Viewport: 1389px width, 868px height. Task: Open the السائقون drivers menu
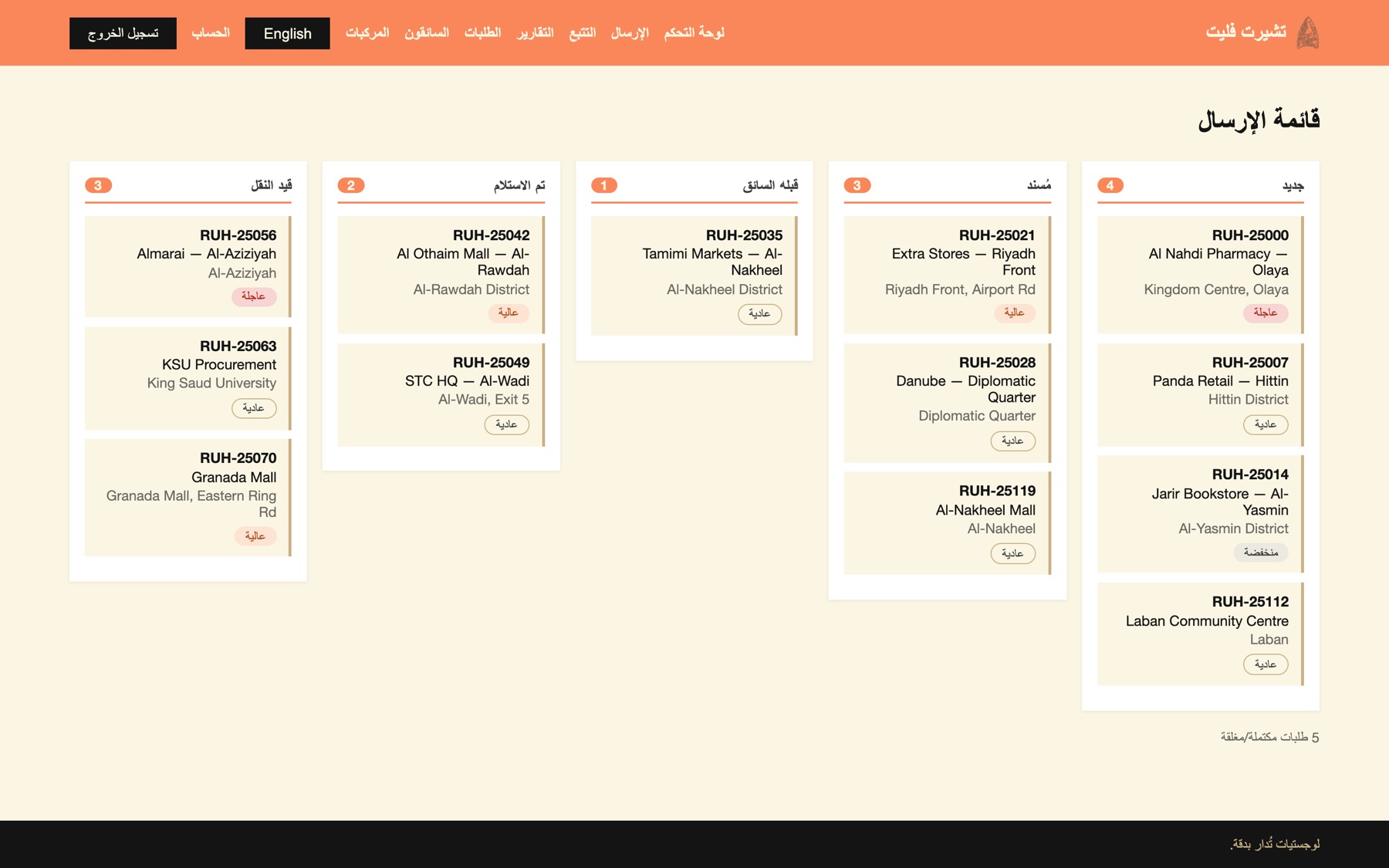tap(427, 32)
